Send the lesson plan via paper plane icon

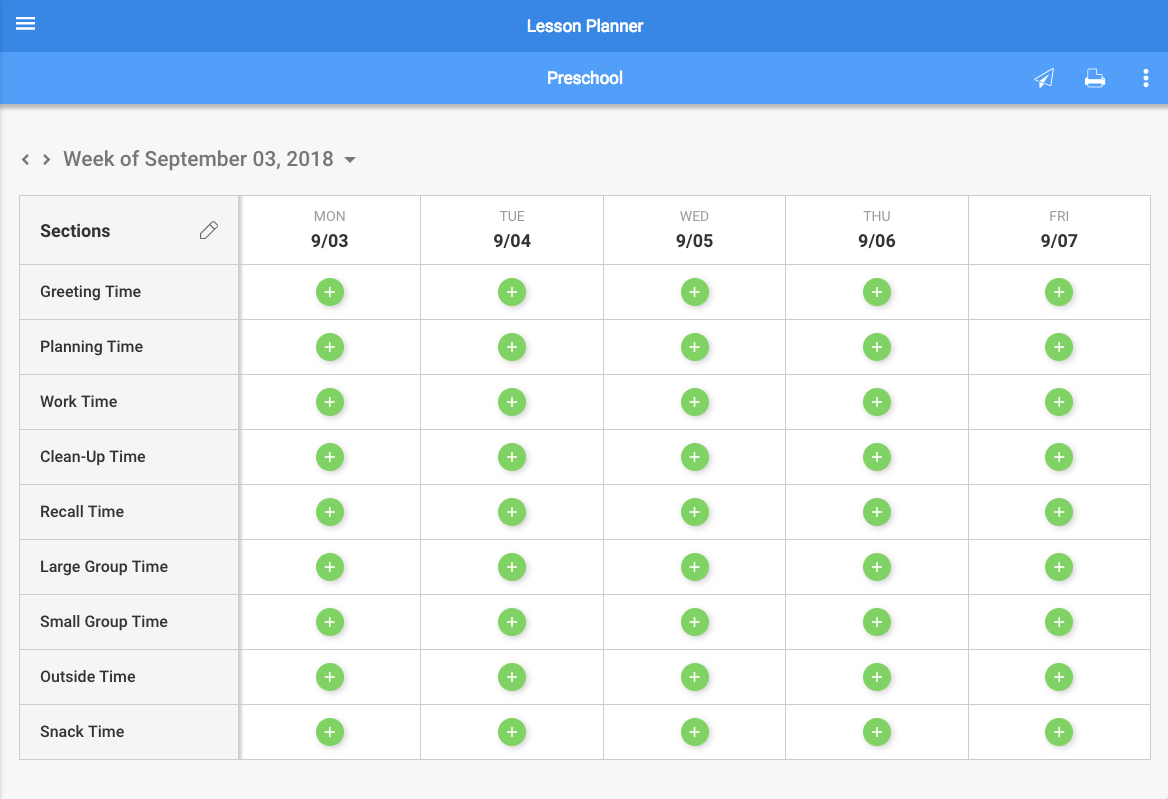click(1044, 77)
